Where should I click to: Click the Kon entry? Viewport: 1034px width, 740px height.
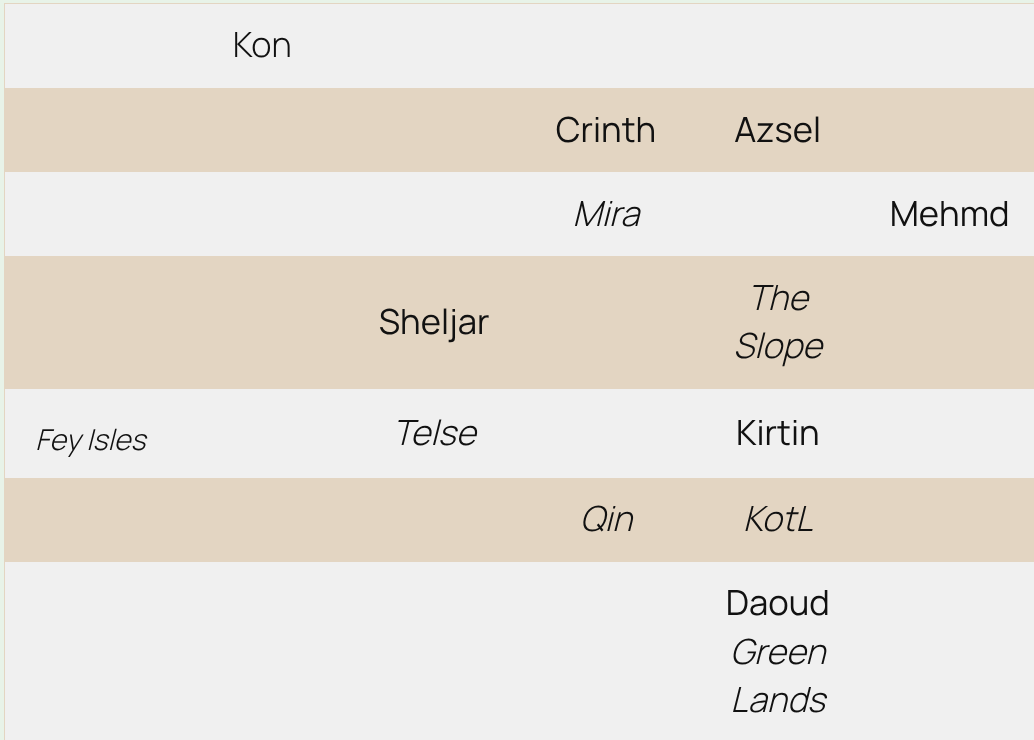(x=261, y=45)
